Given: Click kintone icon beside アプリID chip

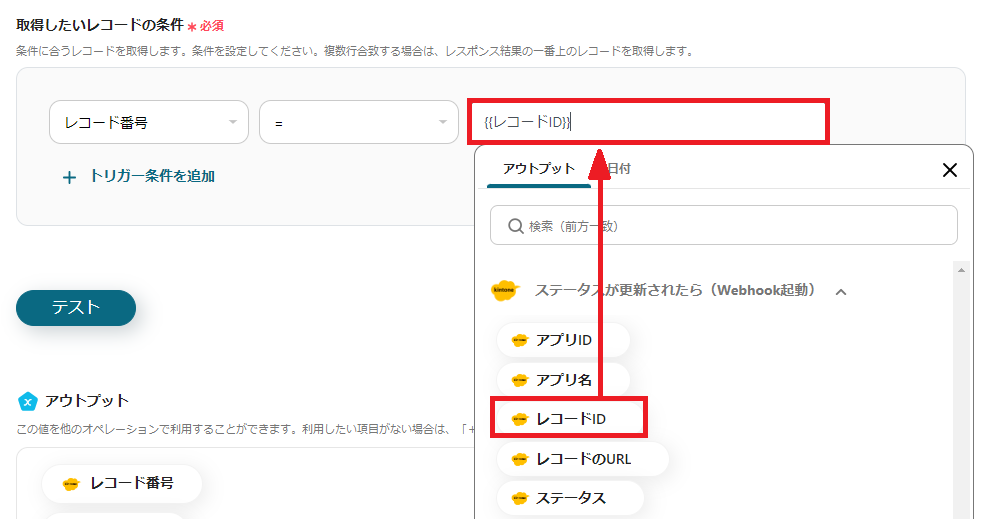Looking at the screenshot, I should tap(519, 340).
